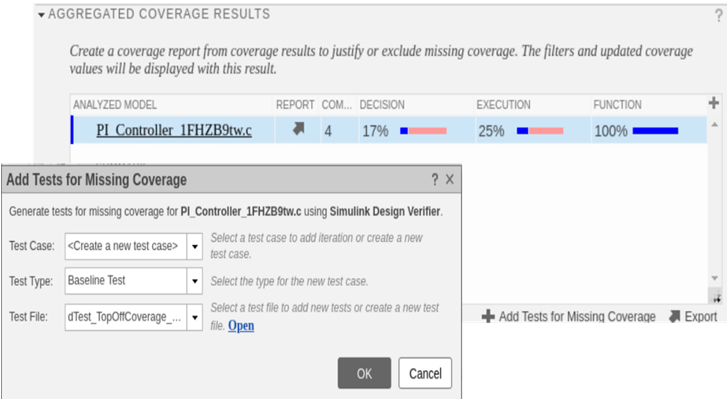Collapse the Aggregated Coverage Results section
727x408 pixels.
(40, 15)
